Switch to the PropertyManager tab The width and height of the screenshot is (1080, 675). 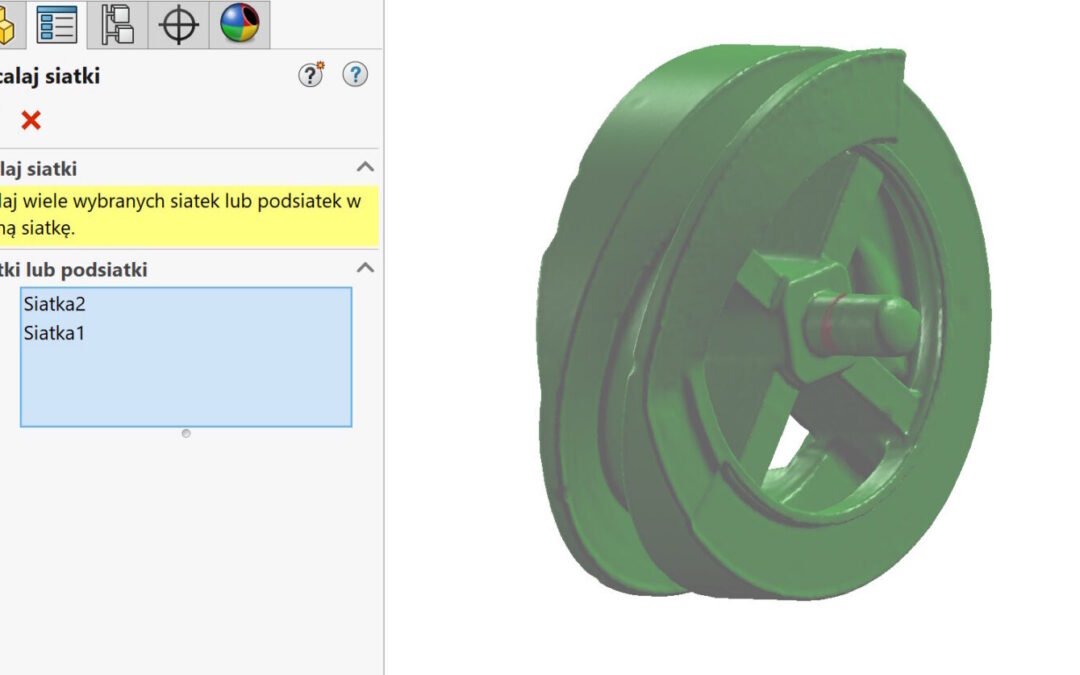pyautogui.click(x=57, y=25)
